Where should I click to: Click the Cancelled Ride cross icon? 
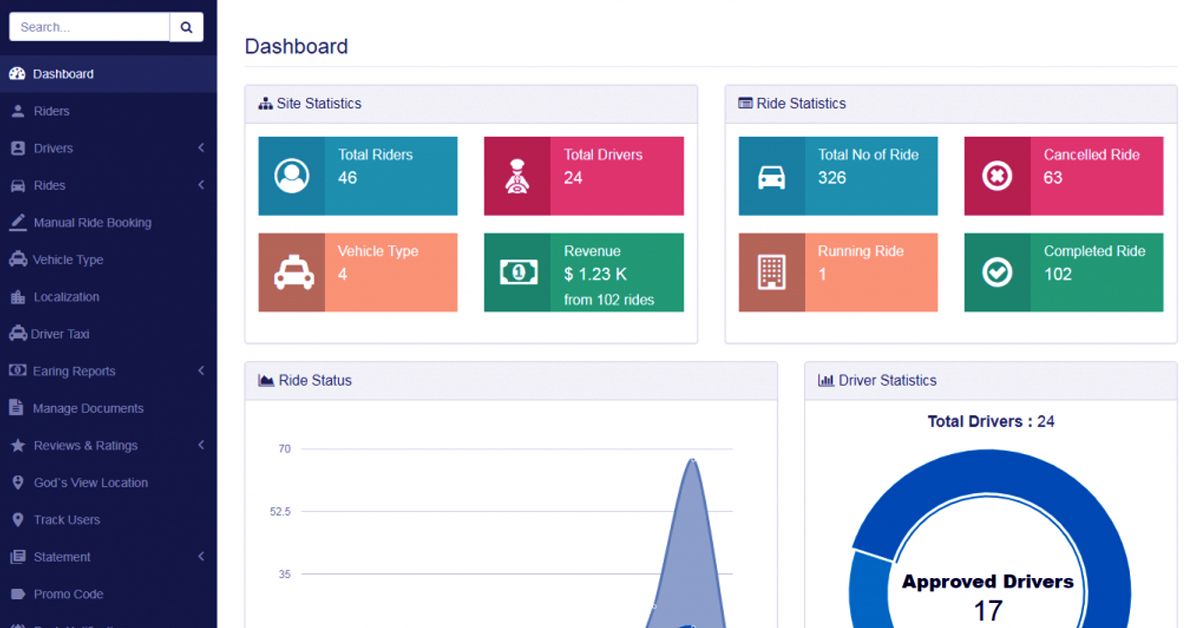point(997,176)
